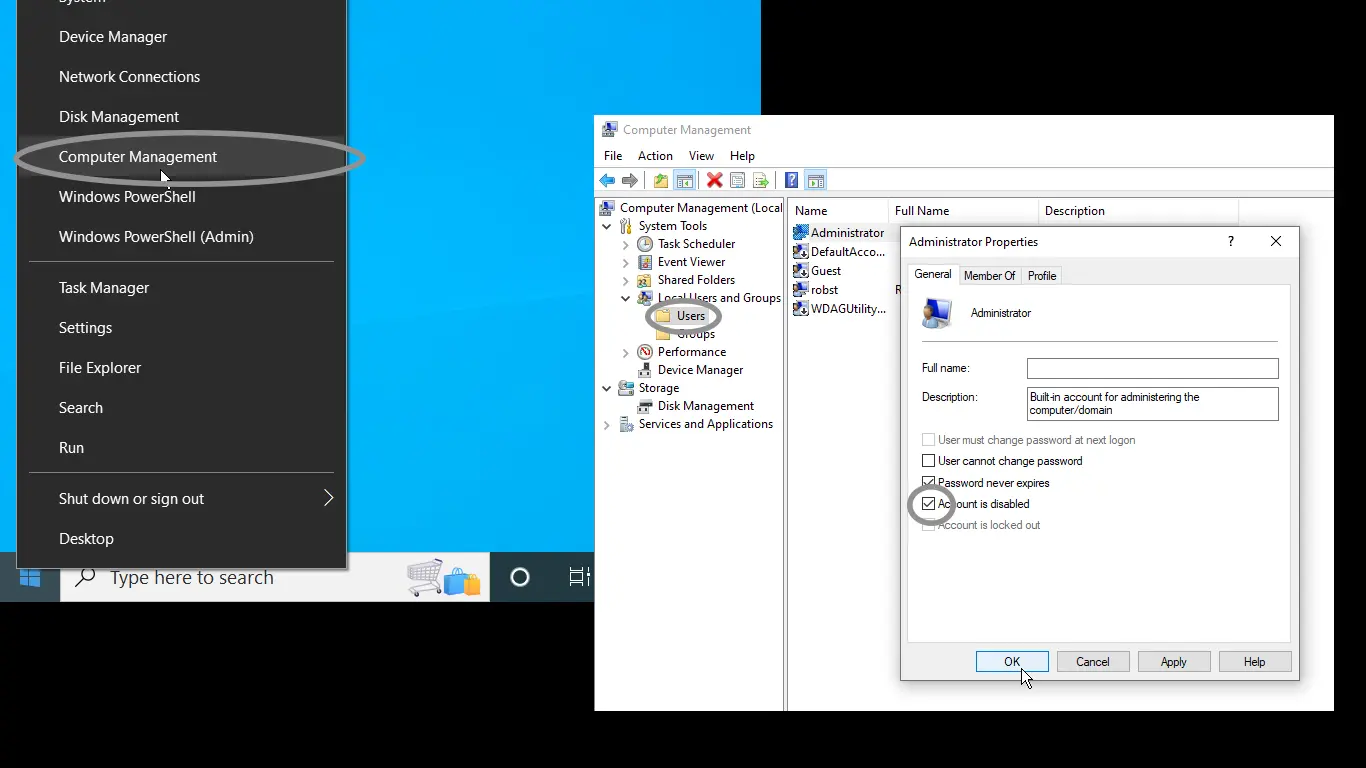Expand the Shared Folders tree node arrow
Screen dimensions: 1366x768
click(x=626, y=280)
